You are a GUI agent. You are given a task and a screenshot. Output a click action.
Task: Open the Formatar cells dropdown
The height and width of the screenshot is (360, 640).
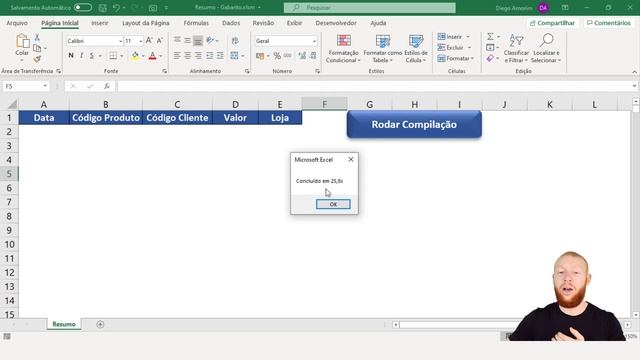coord(456,59)
